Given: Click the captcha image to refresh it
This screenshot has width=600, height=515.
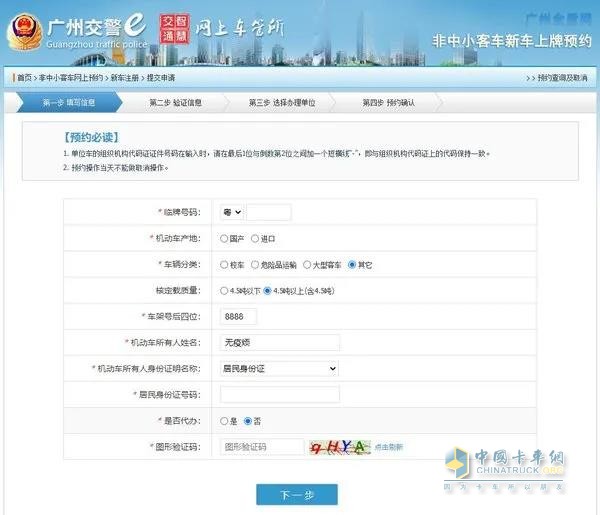Looking at the screenshot, I should click(x=340, y=447).
